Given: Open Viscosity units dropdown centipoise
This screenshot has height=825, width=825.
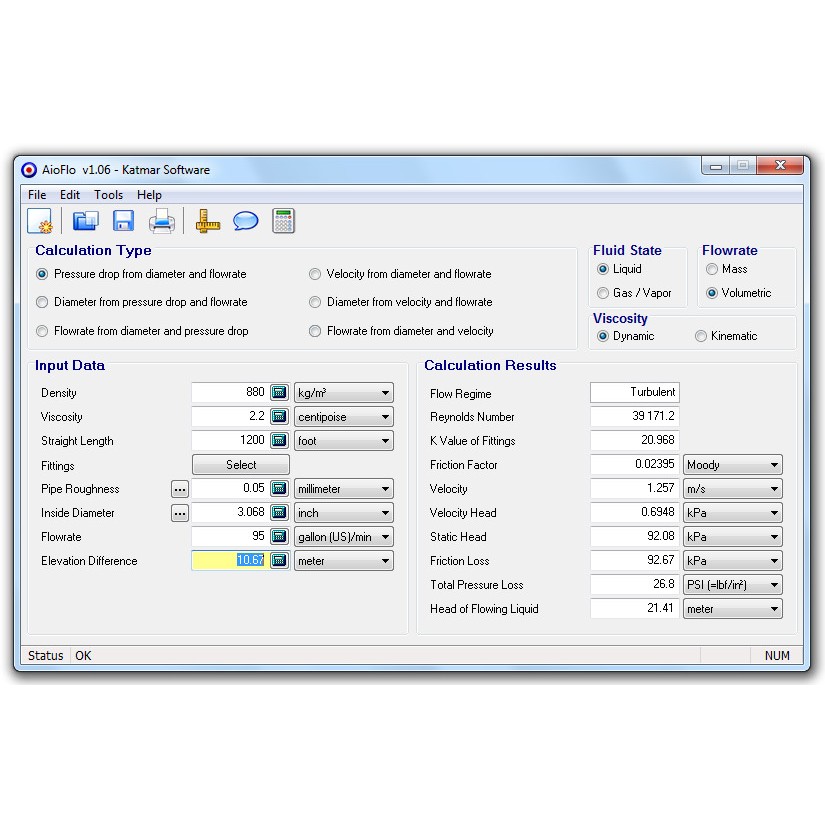Looking at the screenshot, I should click(x=344, y=417).
